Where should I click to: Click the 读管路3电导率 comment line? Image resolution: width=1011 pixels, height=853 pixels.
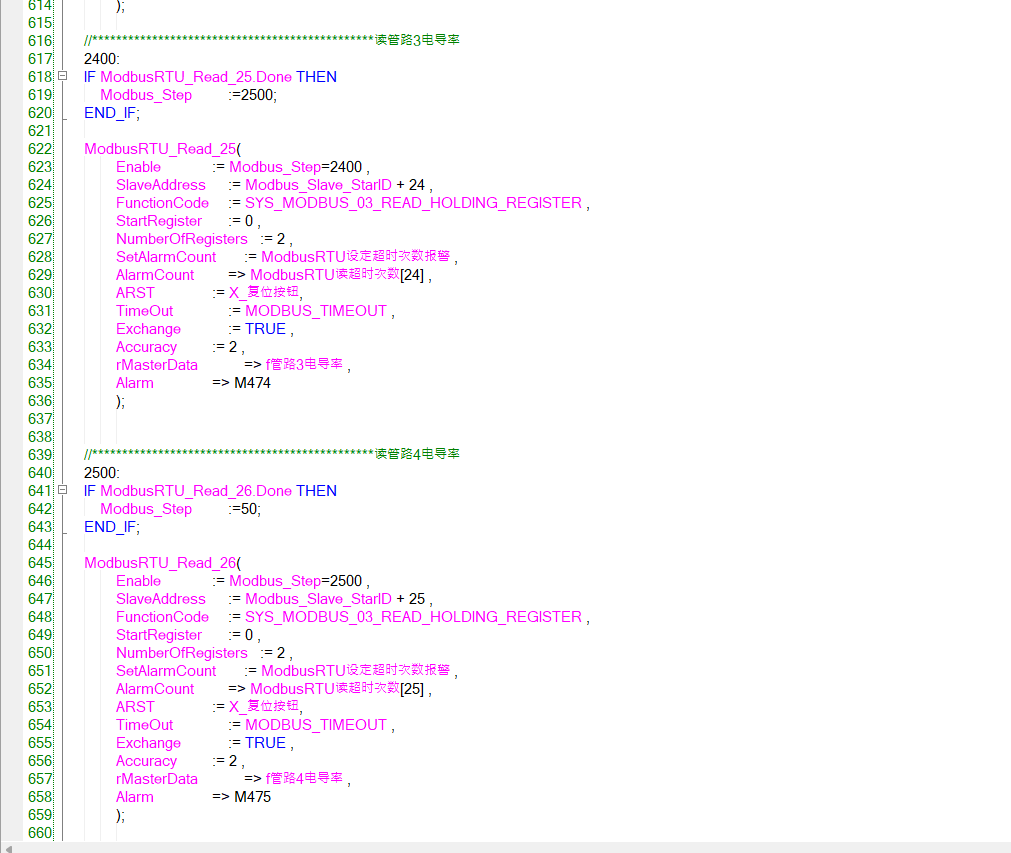pyautogui.click(x=417, y=41)
